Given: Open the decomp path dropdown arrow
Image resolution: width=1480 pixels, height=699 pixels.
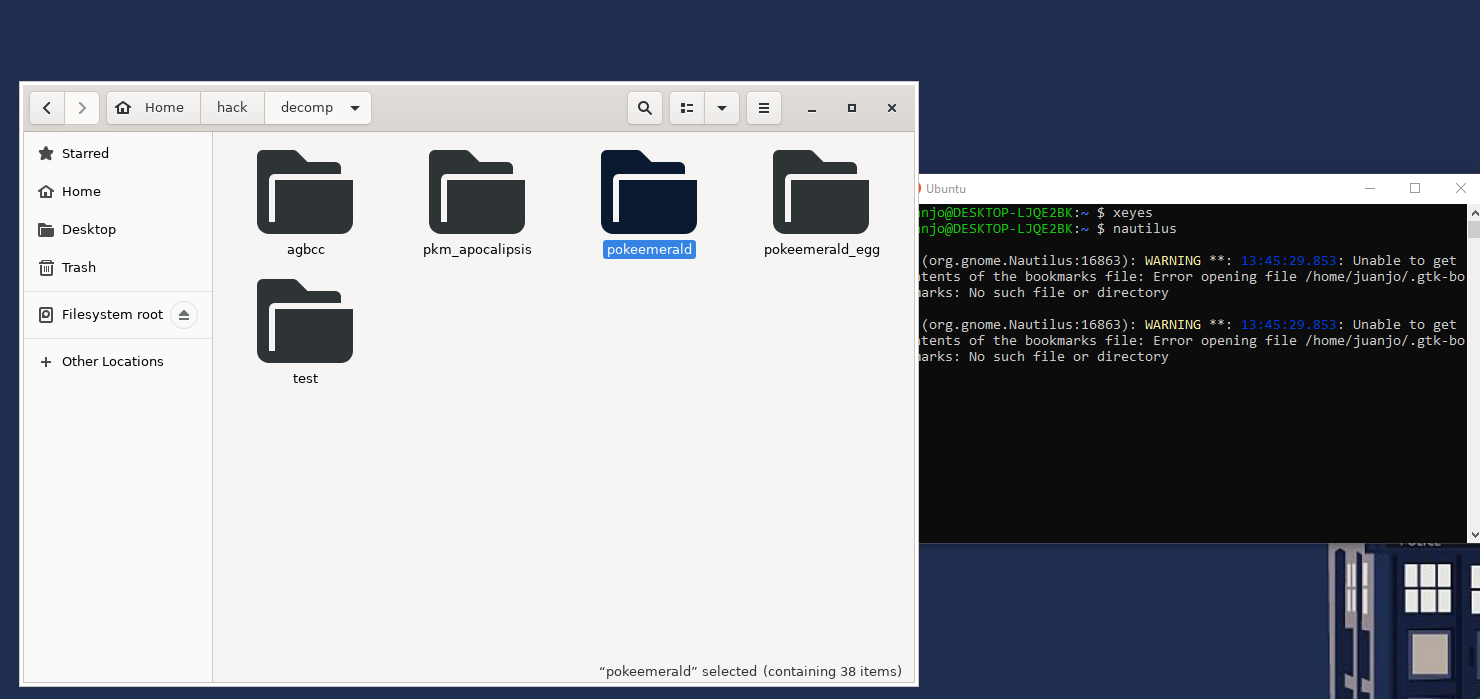Looking at the screenshot, I should pyautogui.click(x=355, y=108).
